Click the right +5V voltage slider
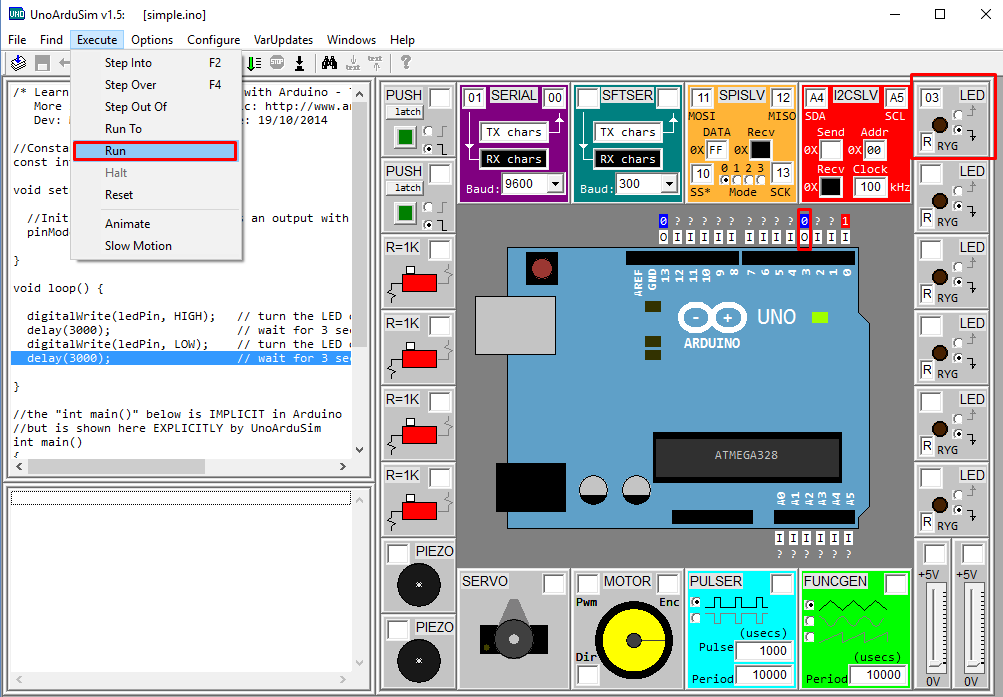 974,629
